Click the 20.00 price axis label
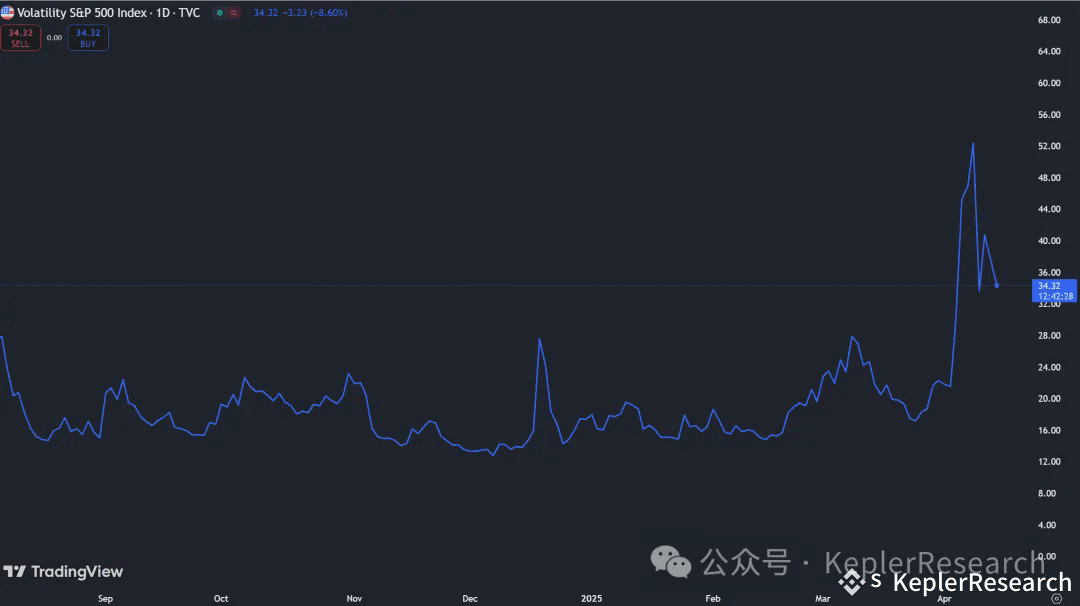The height and width of the screenshot is (606, 1080). tap(1049, 399)
